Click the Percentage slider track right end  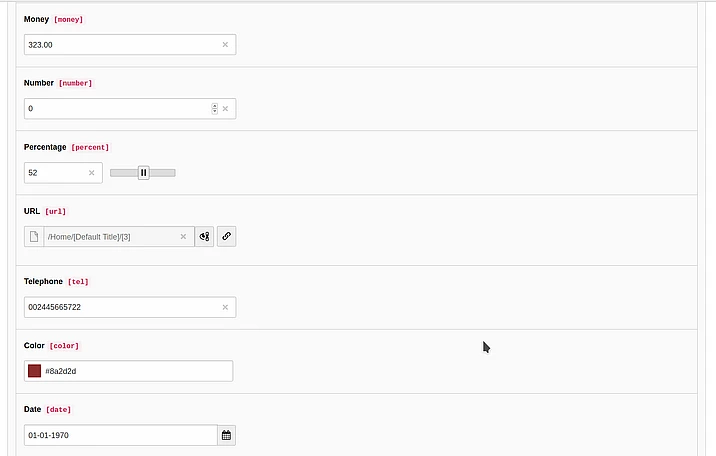click(171, 173)
